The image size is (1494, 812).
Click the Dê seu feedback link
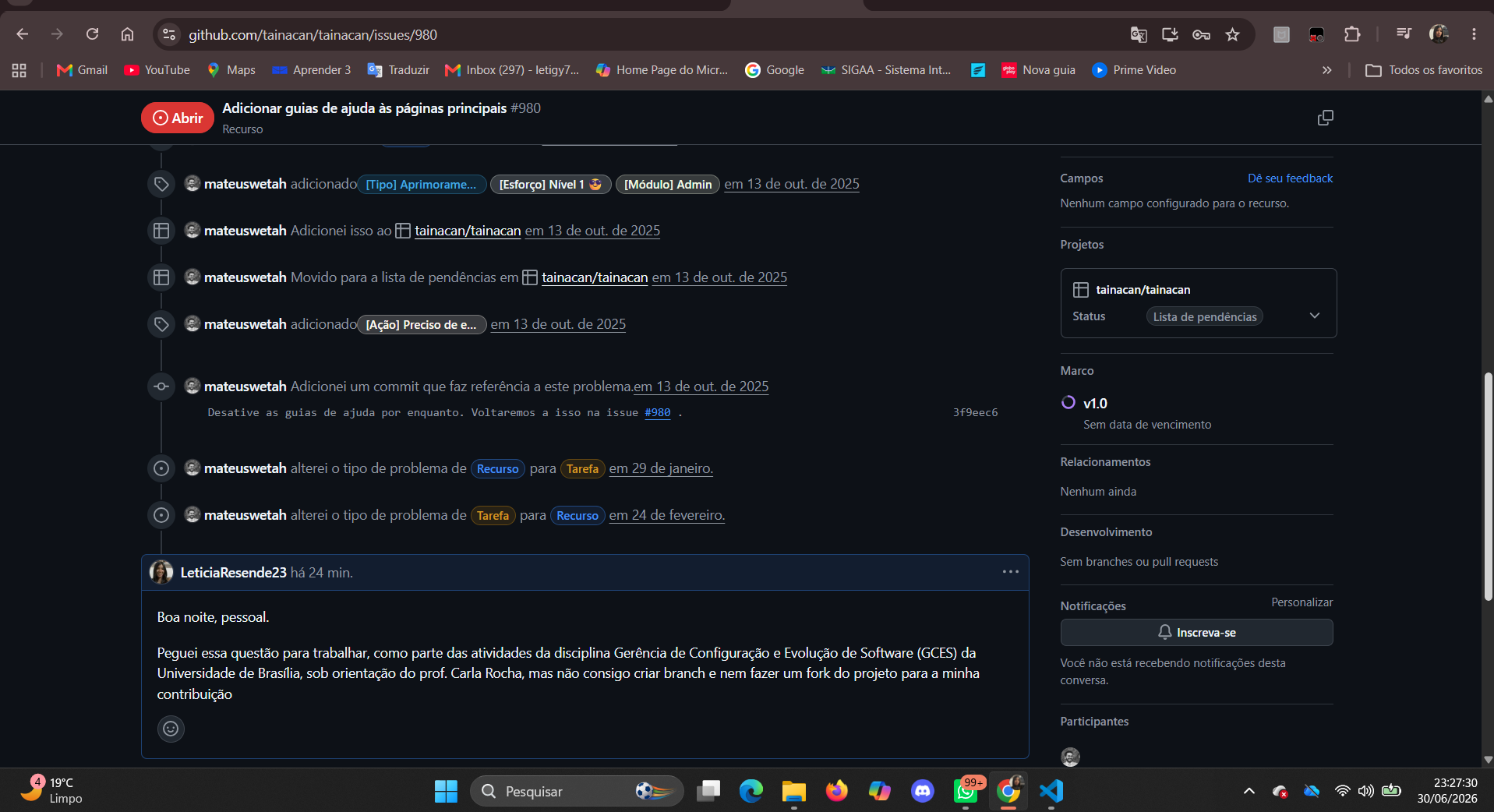1290,178
